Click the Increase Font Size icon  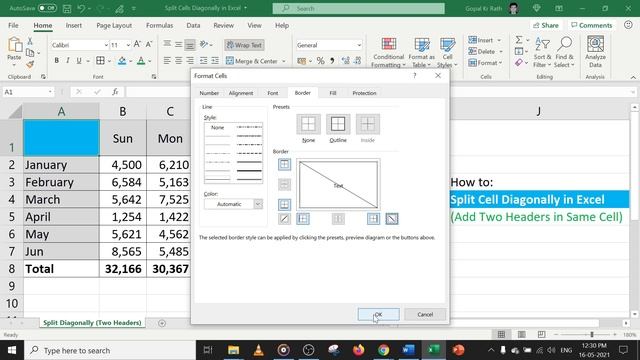(138, 44)
